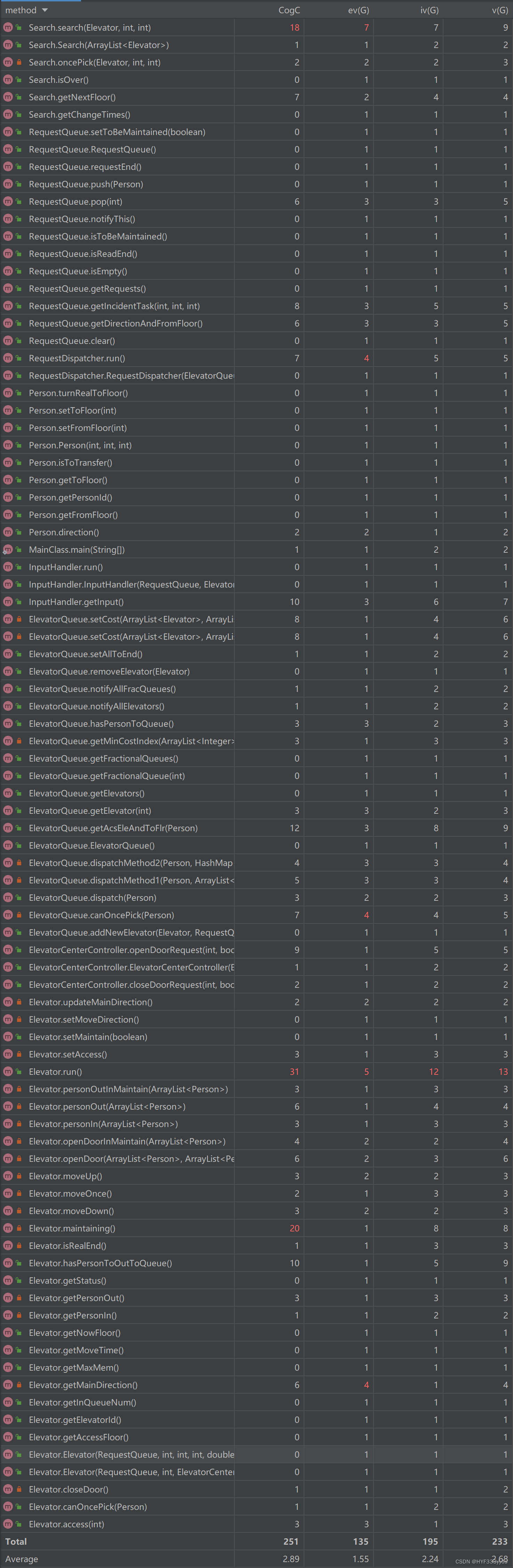Select the RequestQueue.setToBeMaintained(boolean) row

(x=256, y=132)
